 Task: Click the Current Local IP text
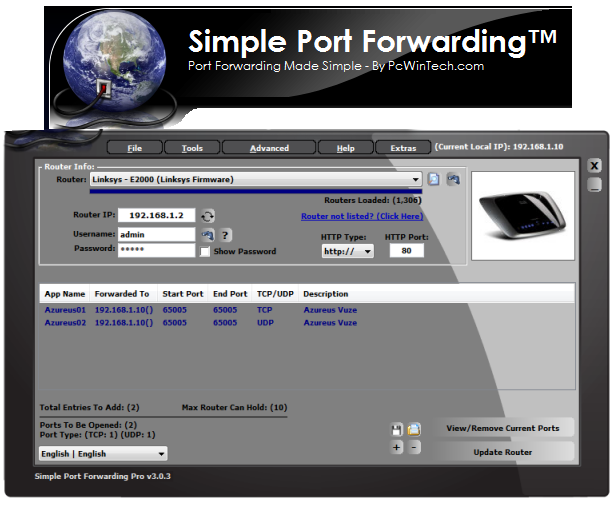tap(499, 147)
